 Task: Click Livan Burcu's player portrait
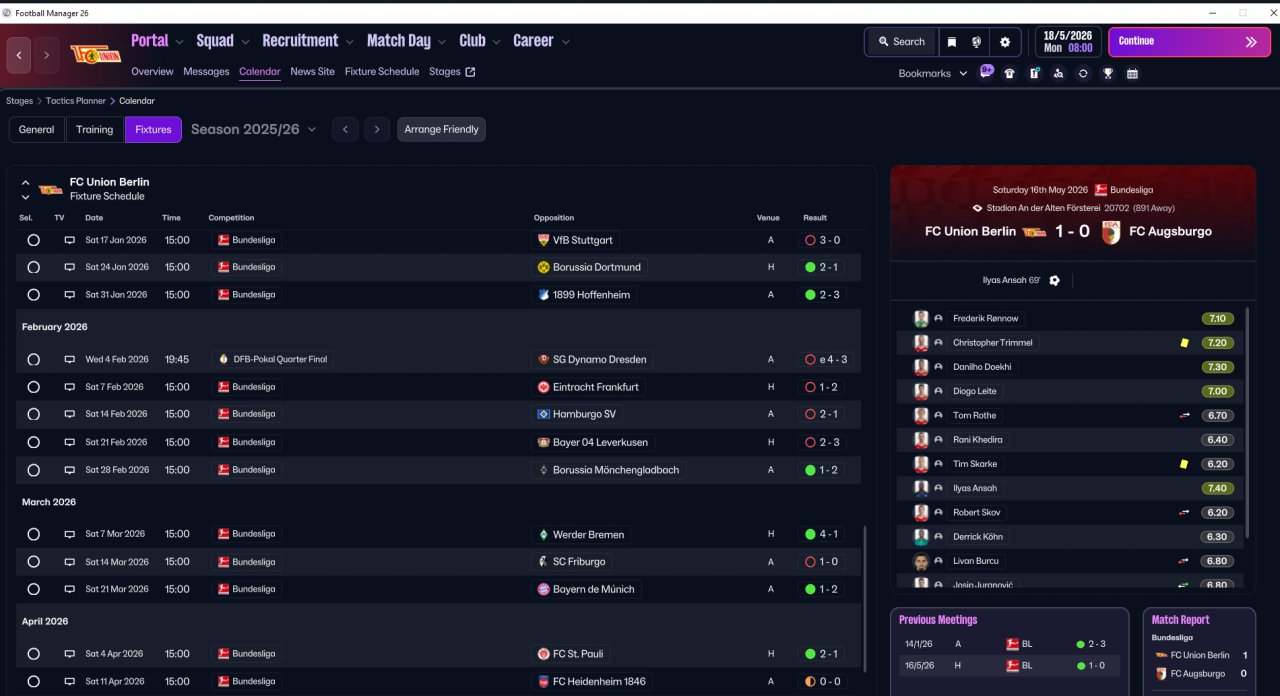coord(921,561)
